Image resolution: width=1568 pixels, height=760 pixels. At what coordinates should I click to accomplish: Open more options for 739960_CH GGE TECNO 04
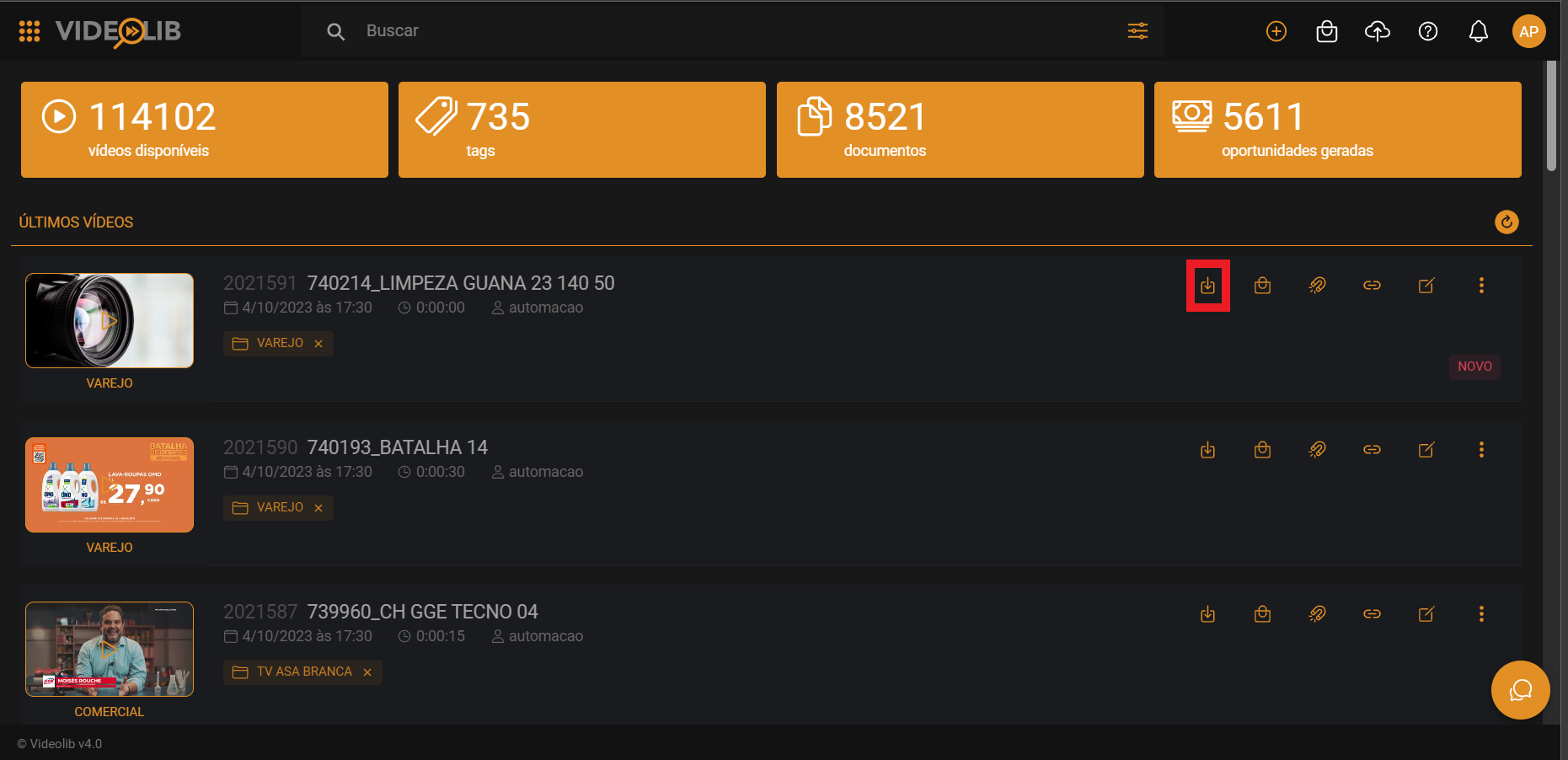click(1481, 614)
